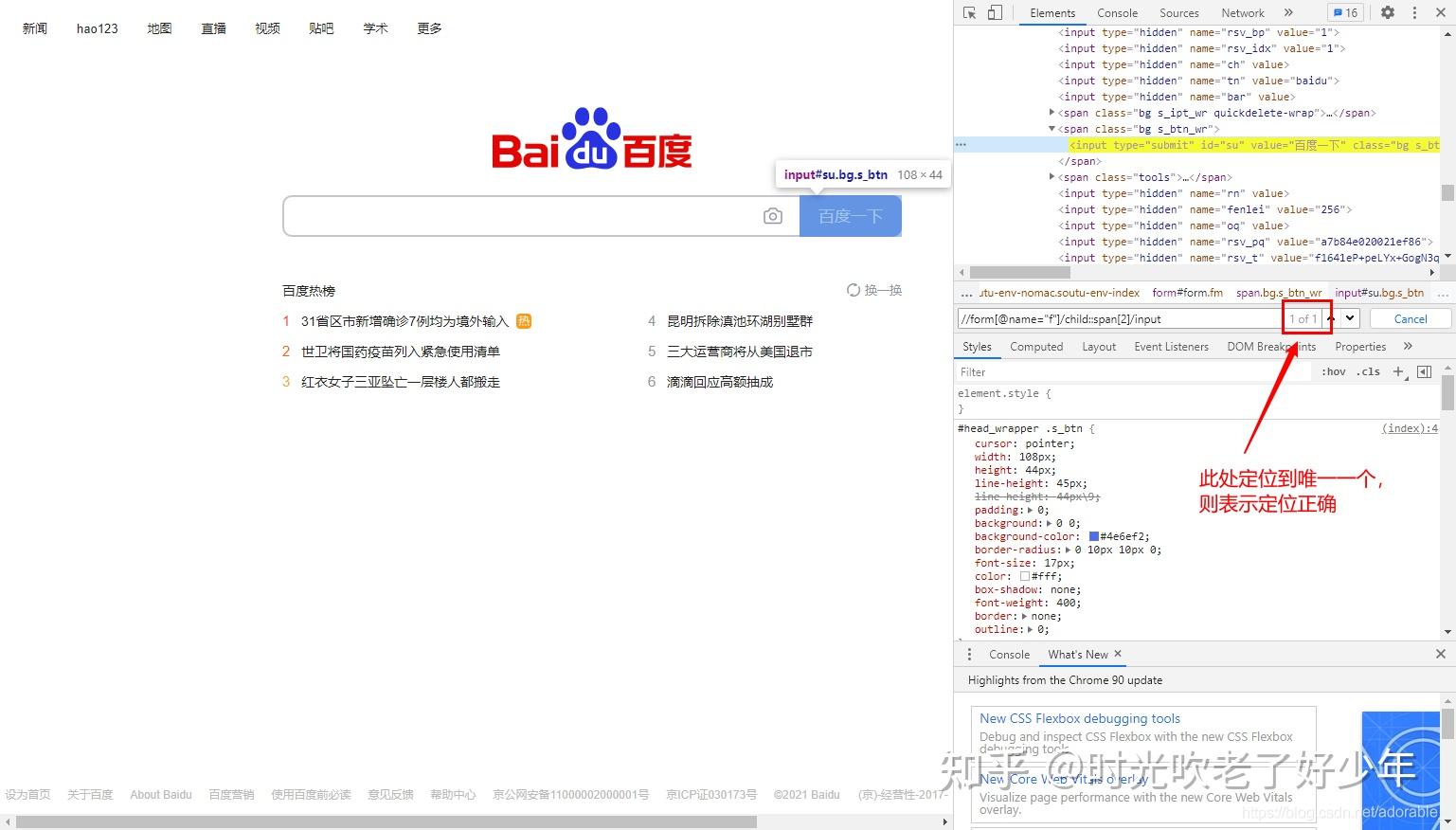Screen dimensions: 1456x830
Task: Open the Issues counter showing 16
Action: click(x=1345, y=12)
